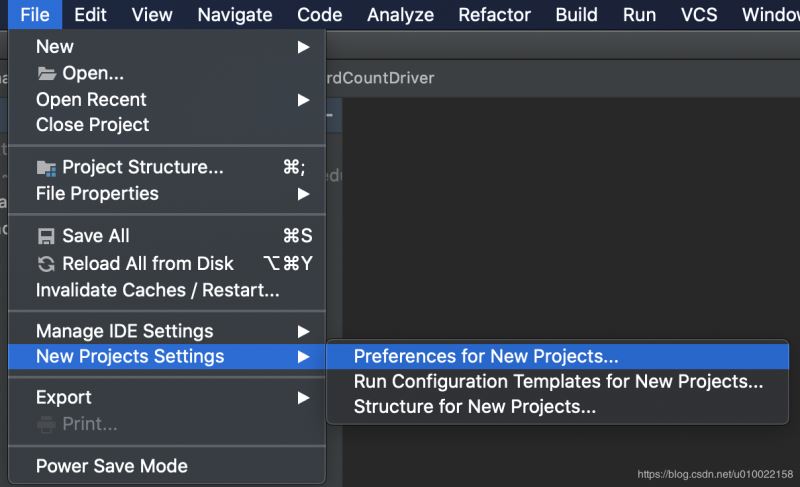Click the Open folder icon
The width and height of the screenshot is (800, 487).
point(46,73)
